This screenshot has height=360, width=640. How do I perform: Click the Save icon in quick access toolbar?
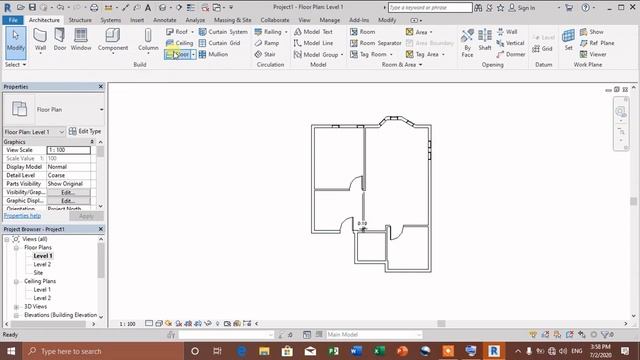pyautogui.click(x=32, y=7)
